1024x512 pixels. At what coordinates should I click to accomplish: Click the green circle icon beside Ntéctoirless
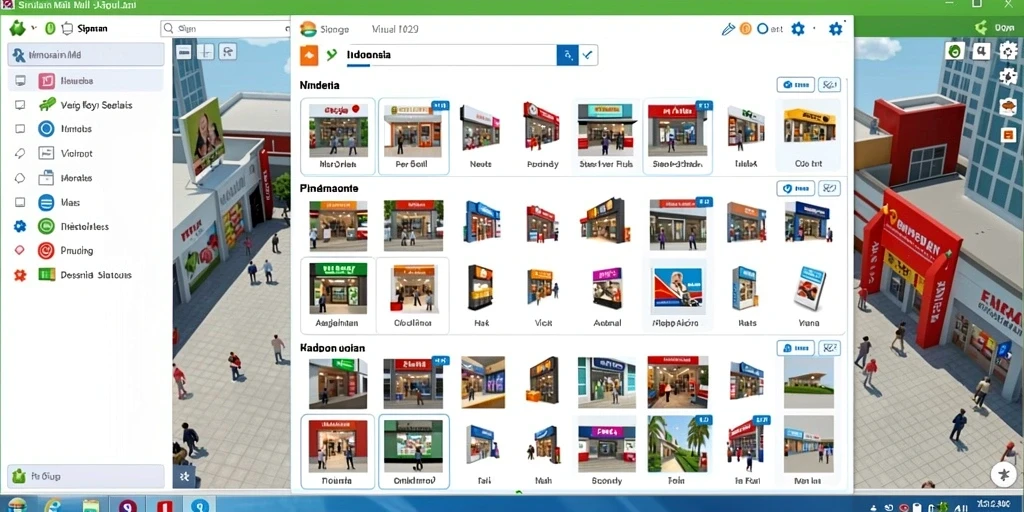46,227
